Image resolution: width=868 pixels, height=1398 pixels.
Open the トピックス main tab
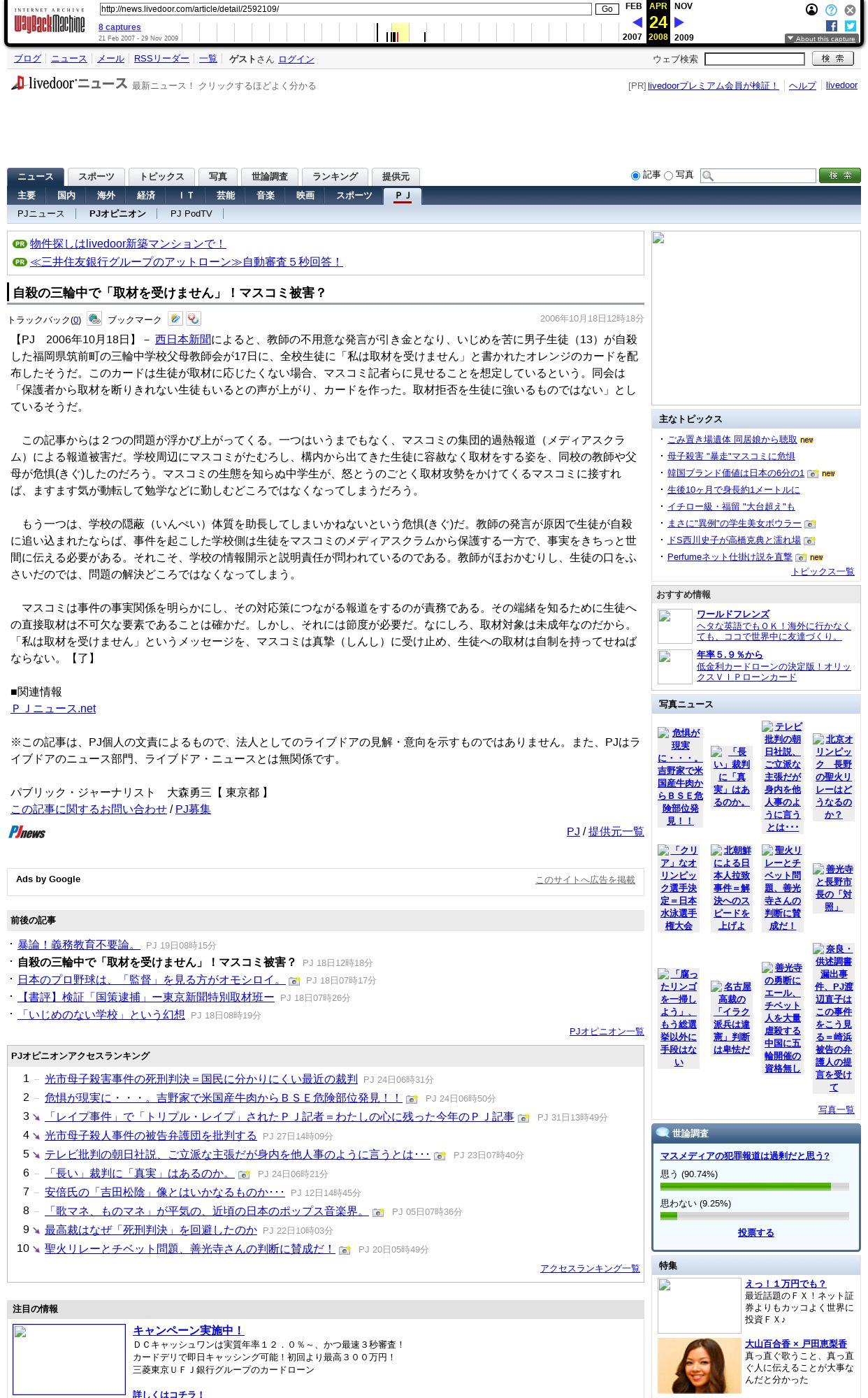(161, 177)
